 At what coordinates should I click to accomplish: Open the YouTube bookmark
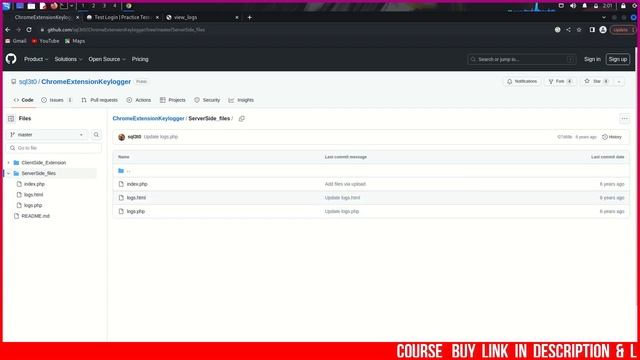(x=45, y=41)
